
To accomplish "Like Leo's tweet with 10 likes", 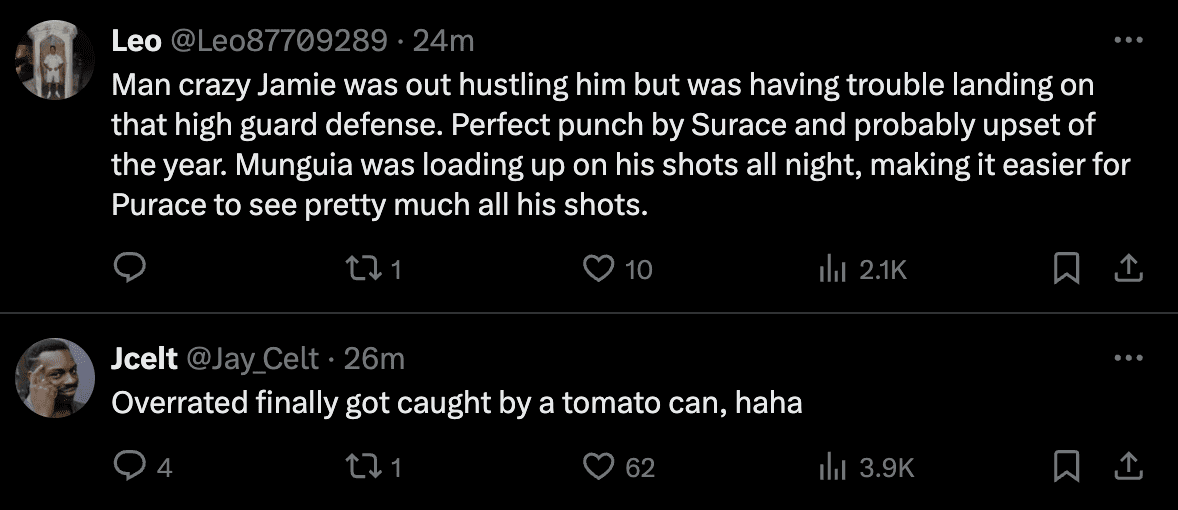I will click(599, 267).
